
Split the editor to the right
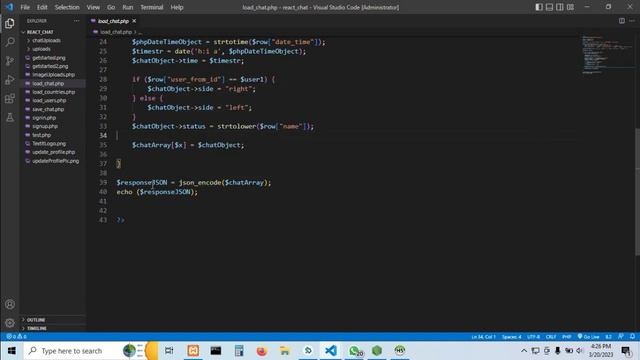click(x=622, y=21)
